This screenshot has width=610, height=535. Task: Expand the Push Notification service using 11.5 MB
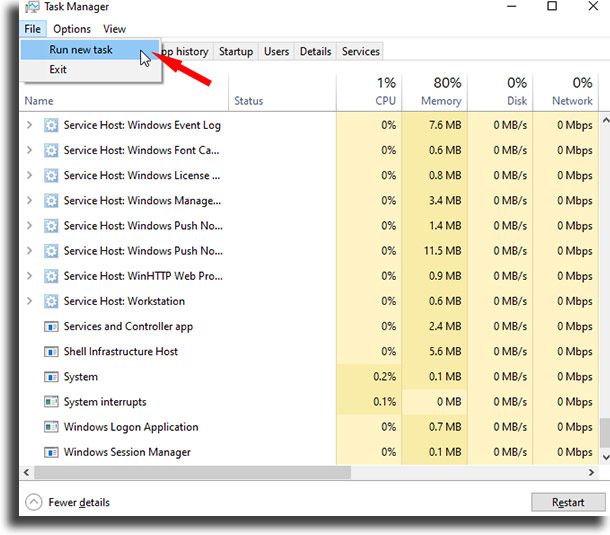29,251
